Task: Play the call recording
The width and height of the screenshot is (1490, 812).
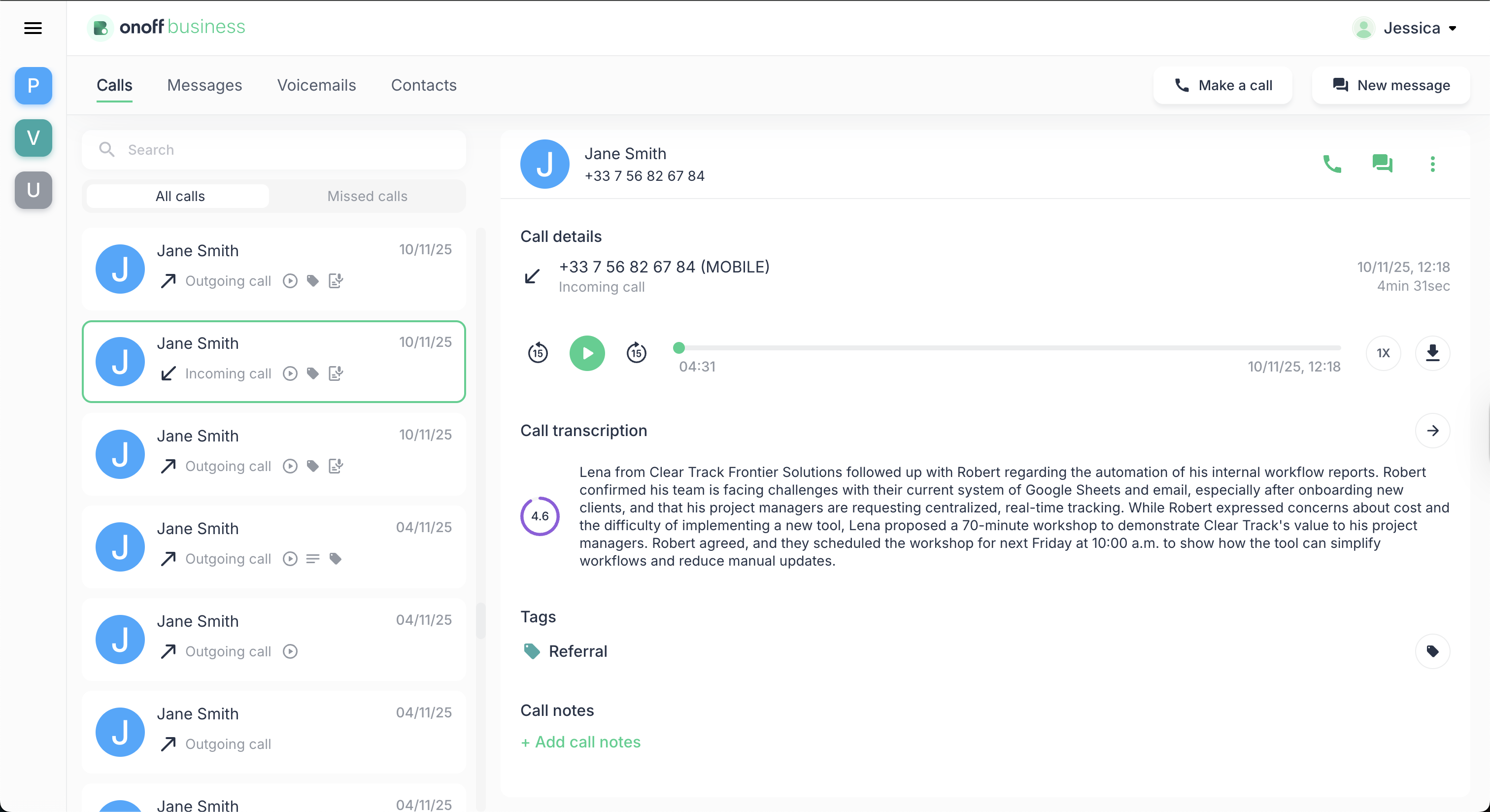Action: (587, 353)
